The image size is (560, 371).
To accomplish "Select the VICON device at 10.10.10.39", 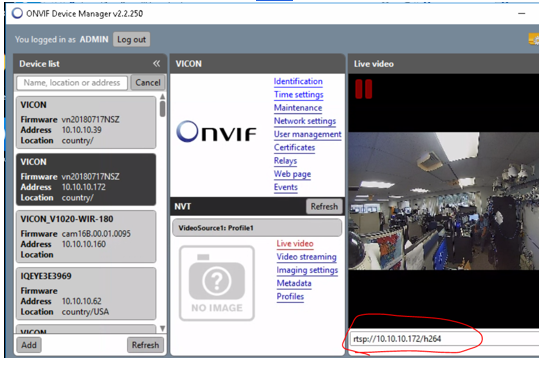I will 86,122.
